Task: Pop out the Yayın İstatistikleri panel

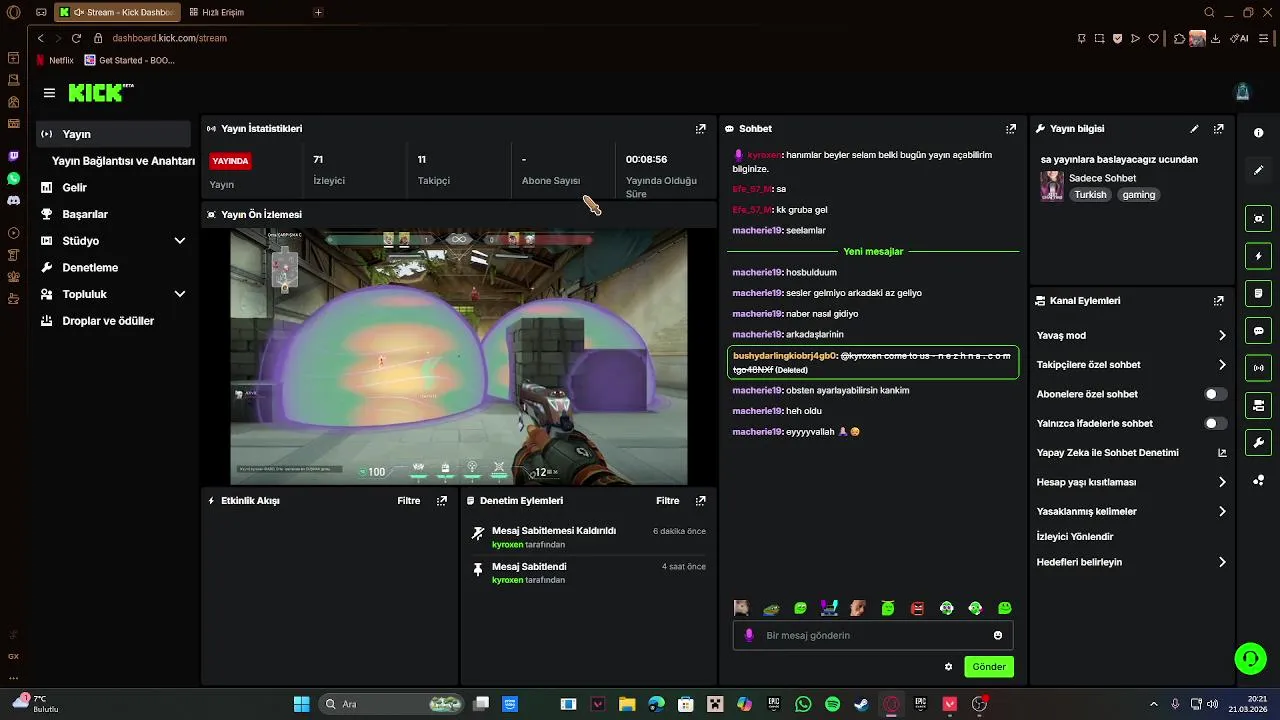Action: coord(701,129)
